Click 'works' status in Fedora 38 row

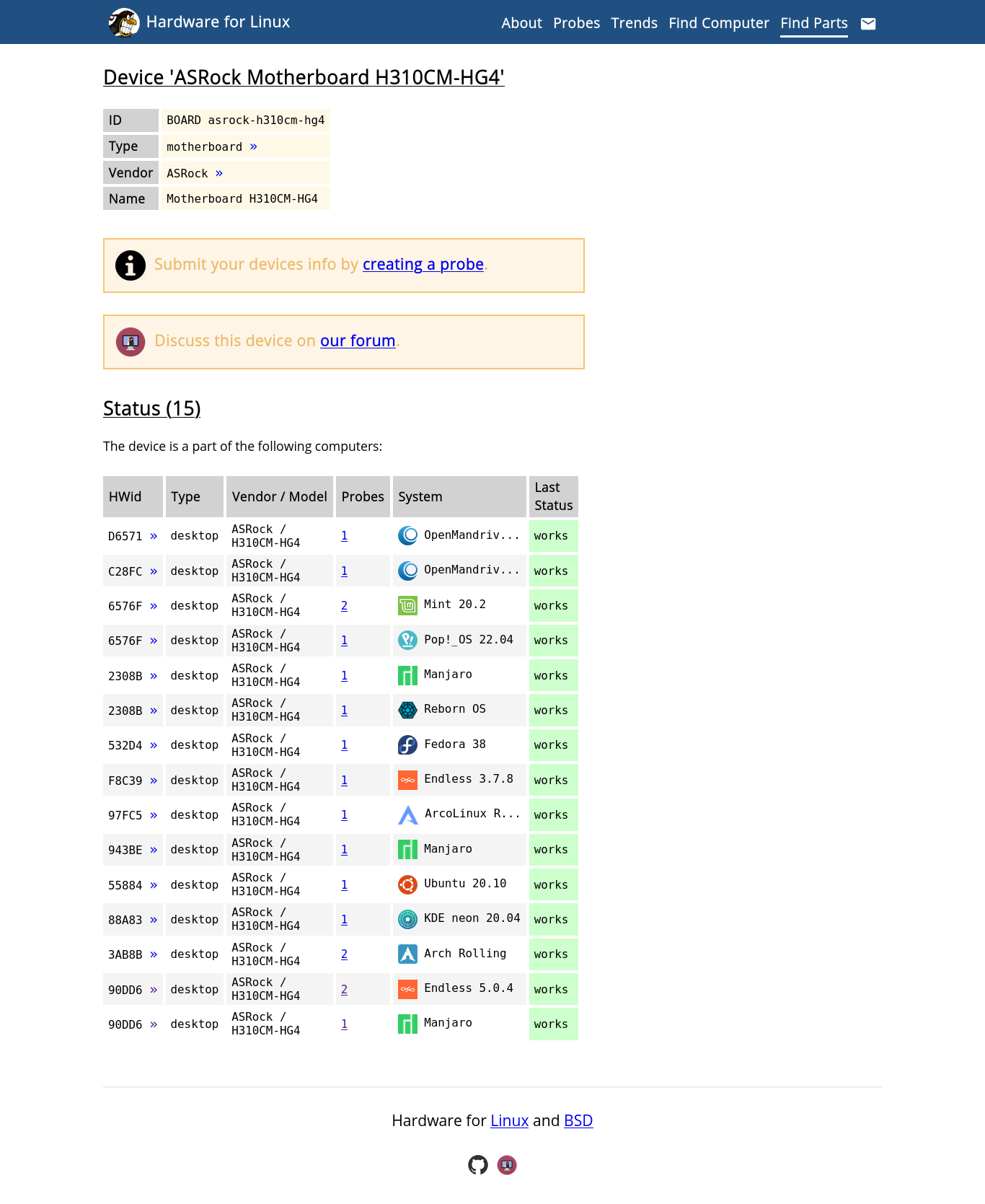tap(551, 745)
